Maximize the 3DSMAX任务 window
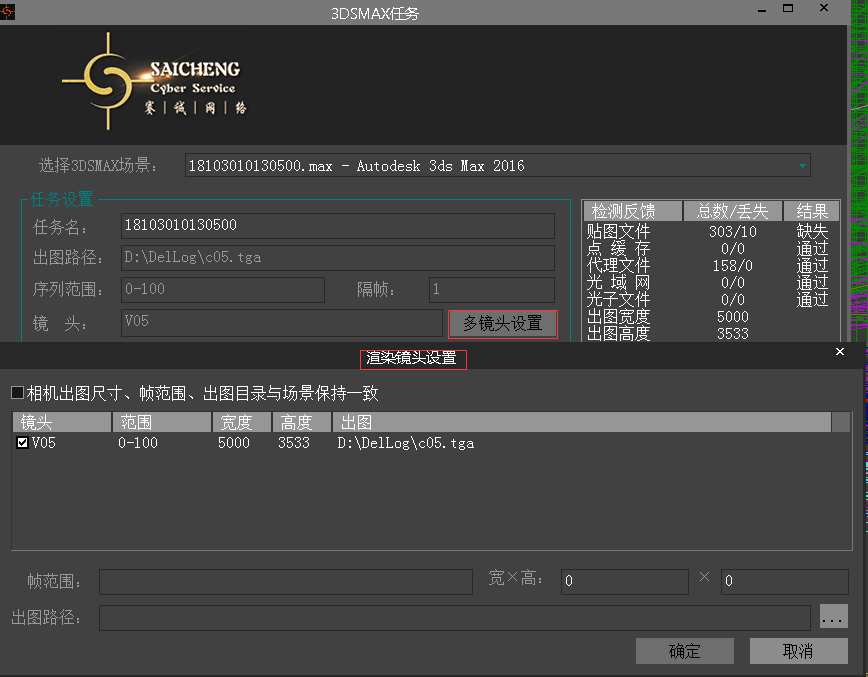This screenshot has width=868, height=677. [790, 9]
